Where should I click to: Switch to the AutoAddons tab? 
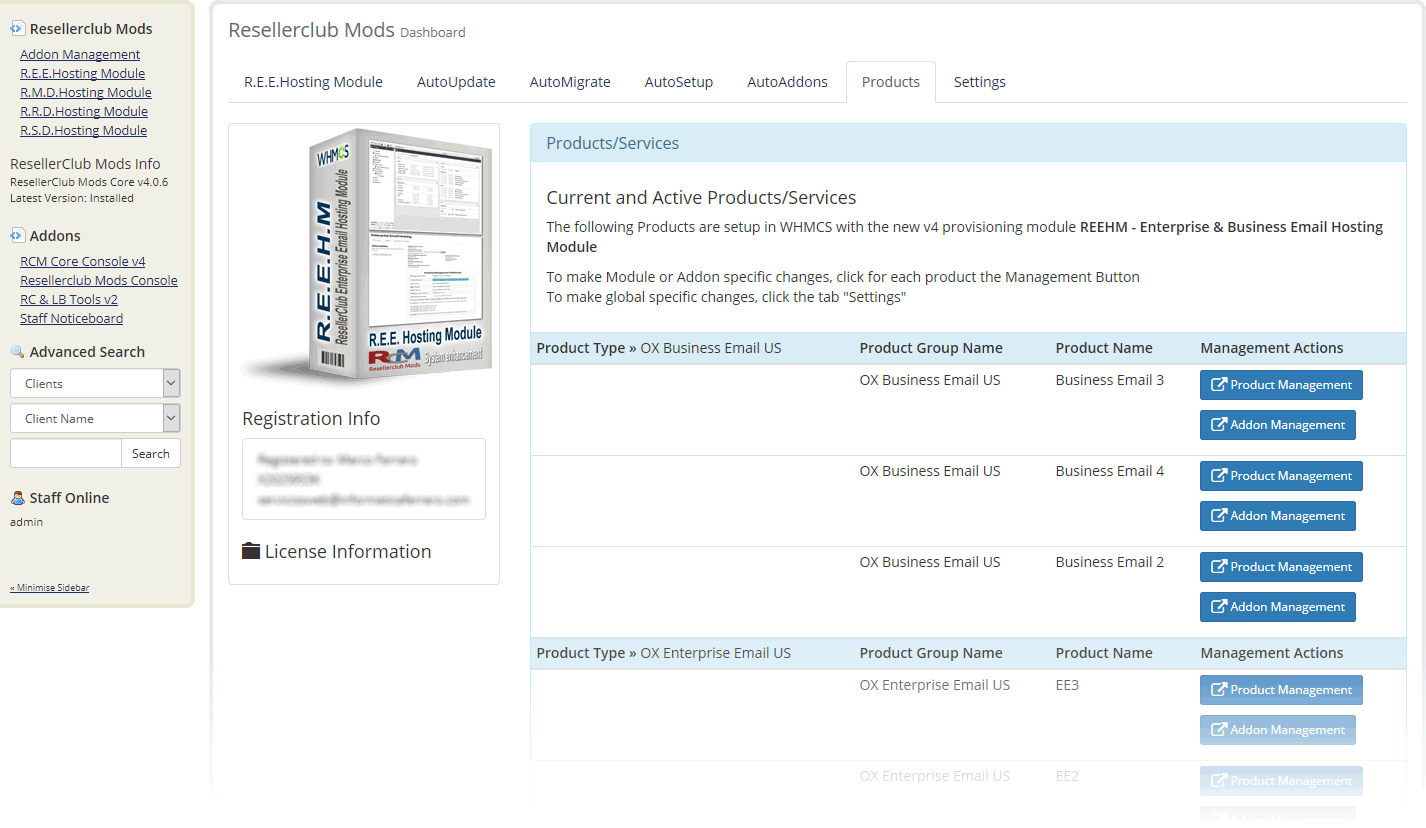tap(788, 82)
